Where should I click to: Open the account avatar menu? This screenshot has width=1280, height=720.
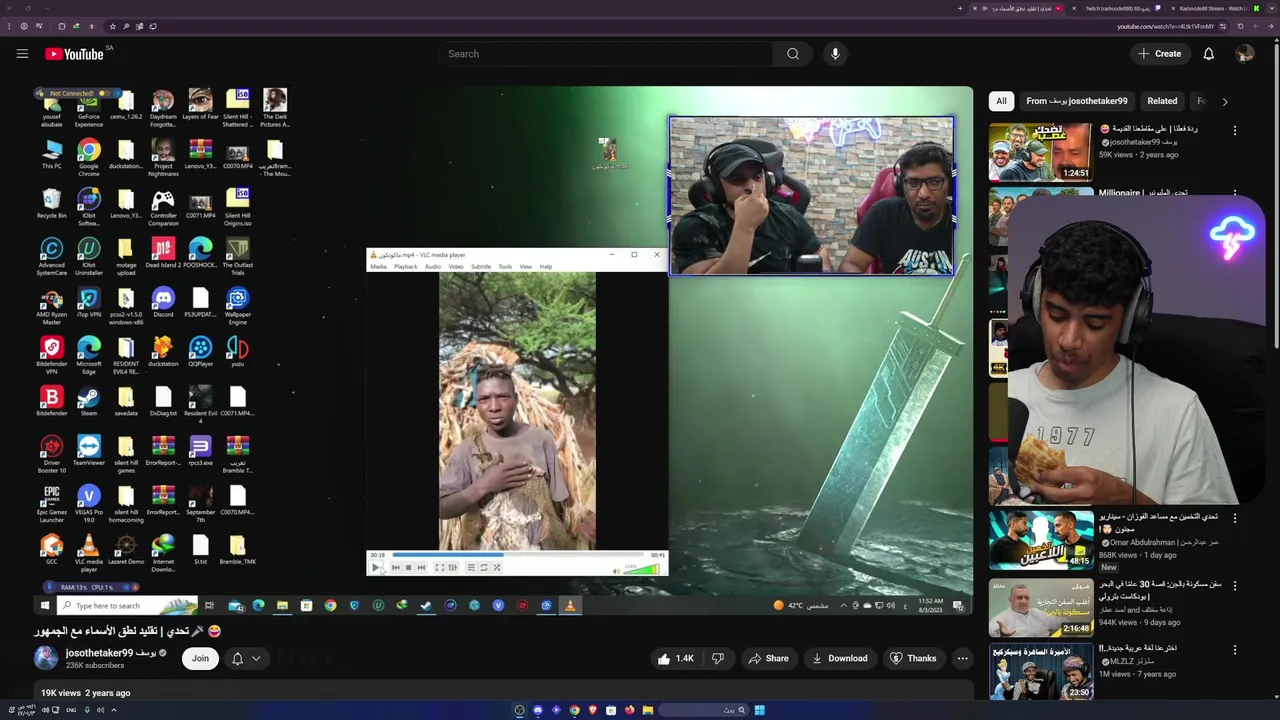click(x=1245, y=54)
